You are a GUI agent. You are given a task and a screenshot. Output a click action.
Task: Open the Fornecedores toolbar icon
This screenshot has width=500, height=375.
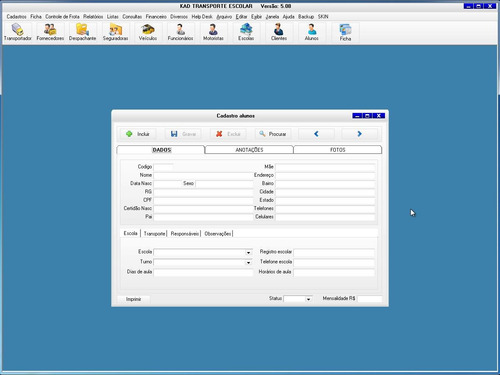pyautogui.click(x=50, y=32)
